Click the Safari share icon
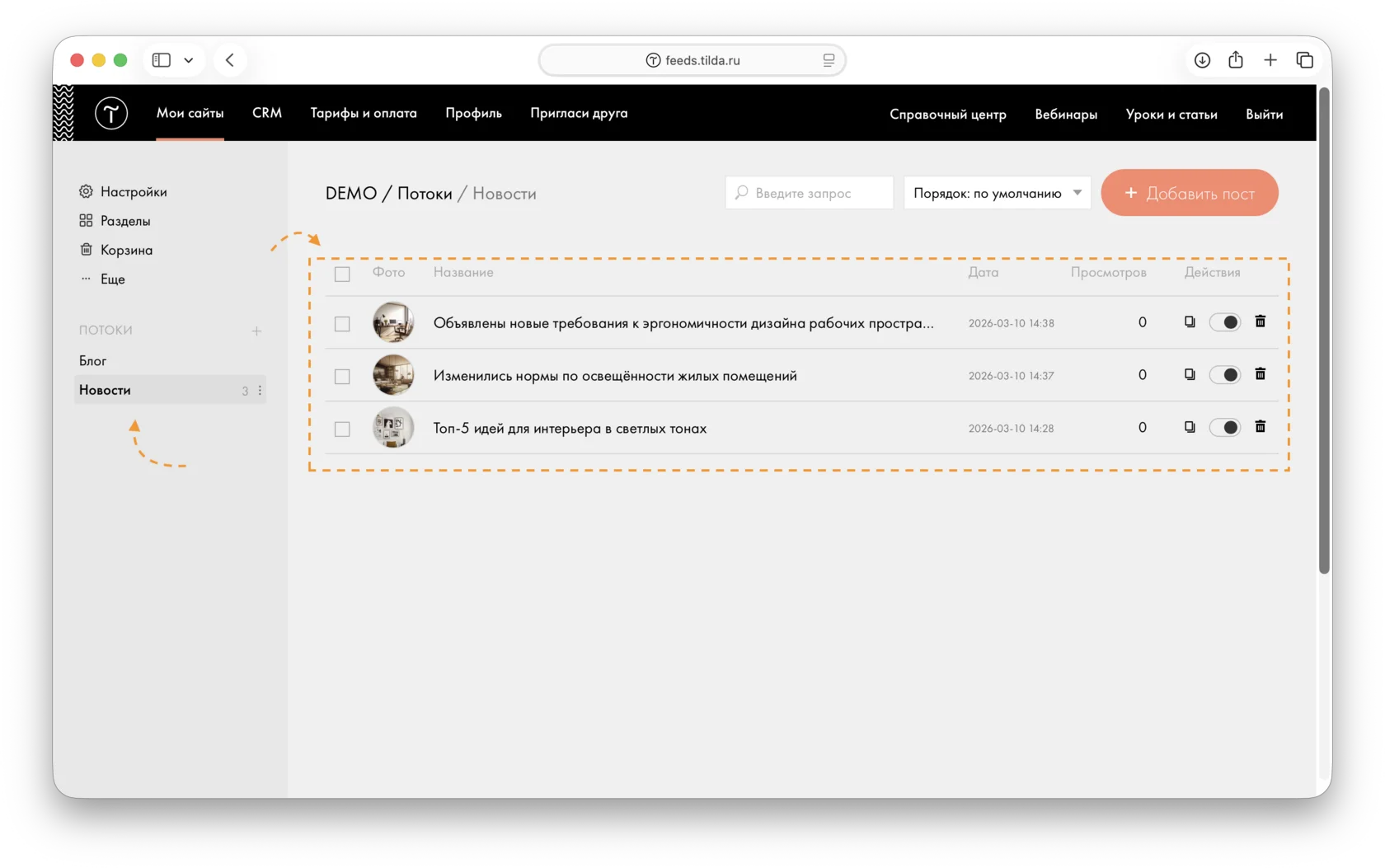This screenshot has width=1385, height=868. 1236,59
